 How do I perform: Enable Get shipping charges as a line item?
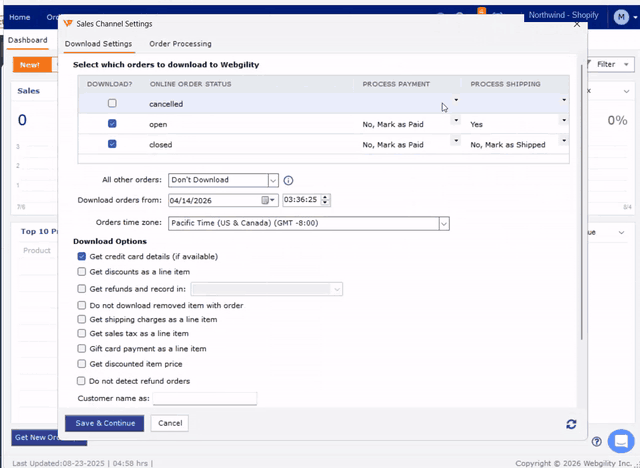[x=82, y=319]
